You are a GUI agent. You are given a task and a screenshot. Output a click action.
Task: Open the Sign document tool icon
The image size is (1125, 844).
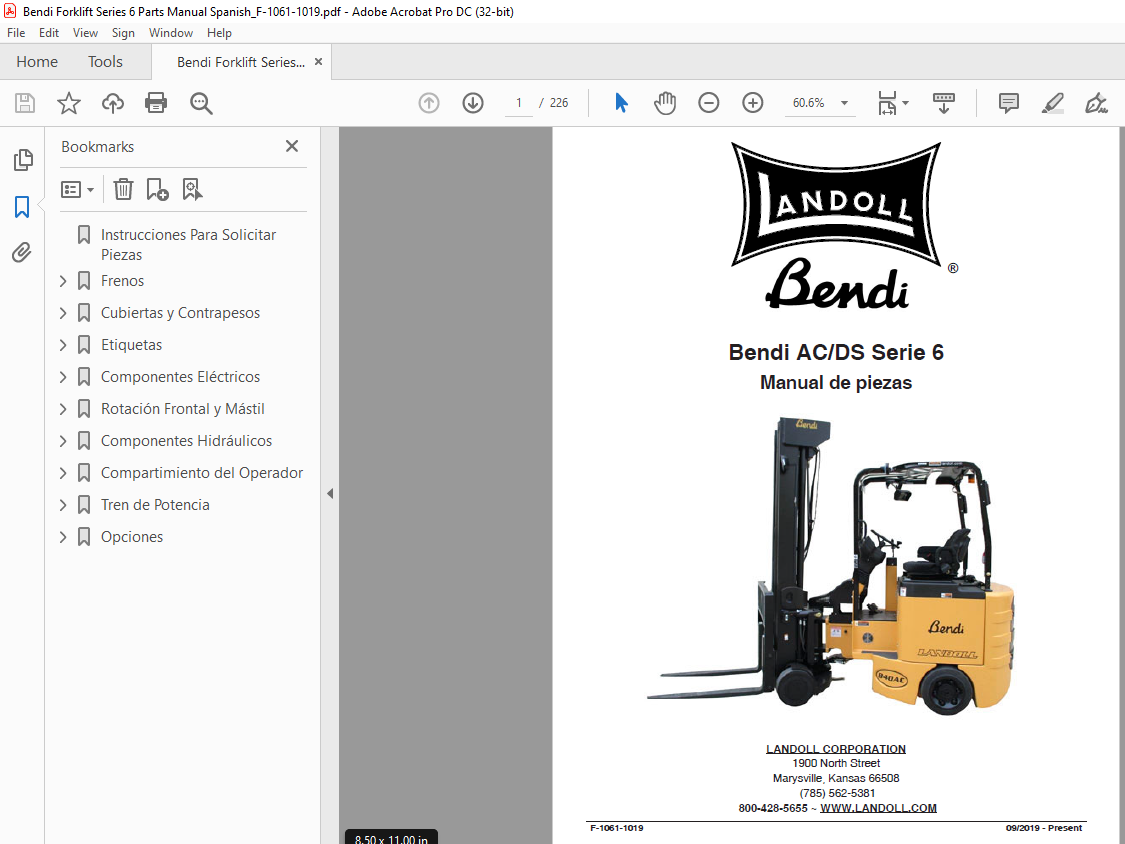(1096, 103)
